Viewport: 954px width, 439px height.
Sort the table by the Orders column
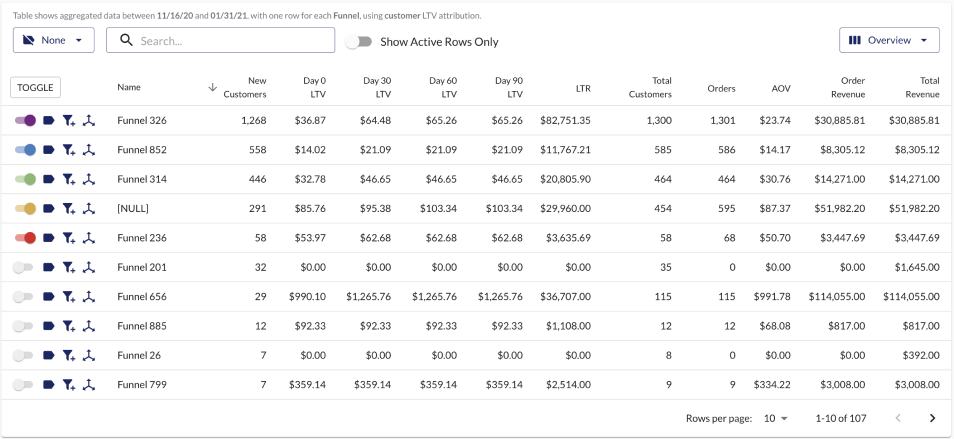tap(720, 88)
